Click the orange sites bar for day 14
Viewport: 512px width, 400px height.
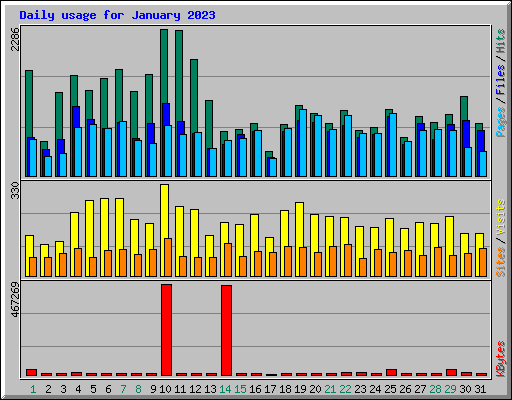228,260
